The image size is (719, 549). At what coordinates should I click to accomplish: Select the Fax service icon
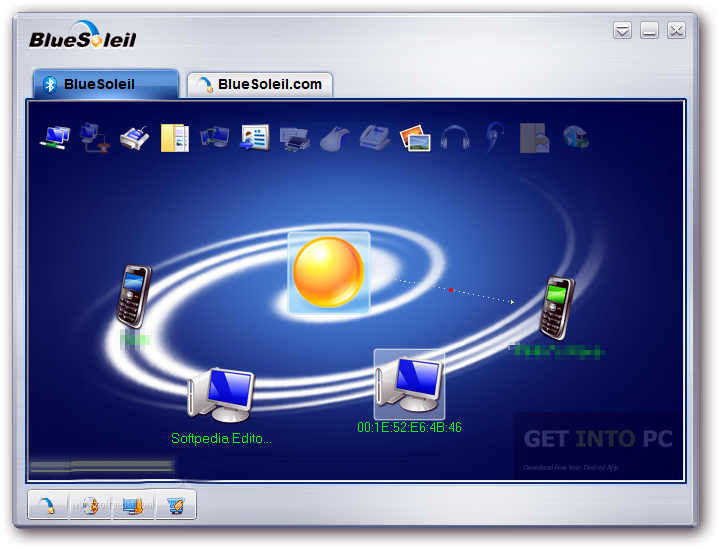click(375, 138)
